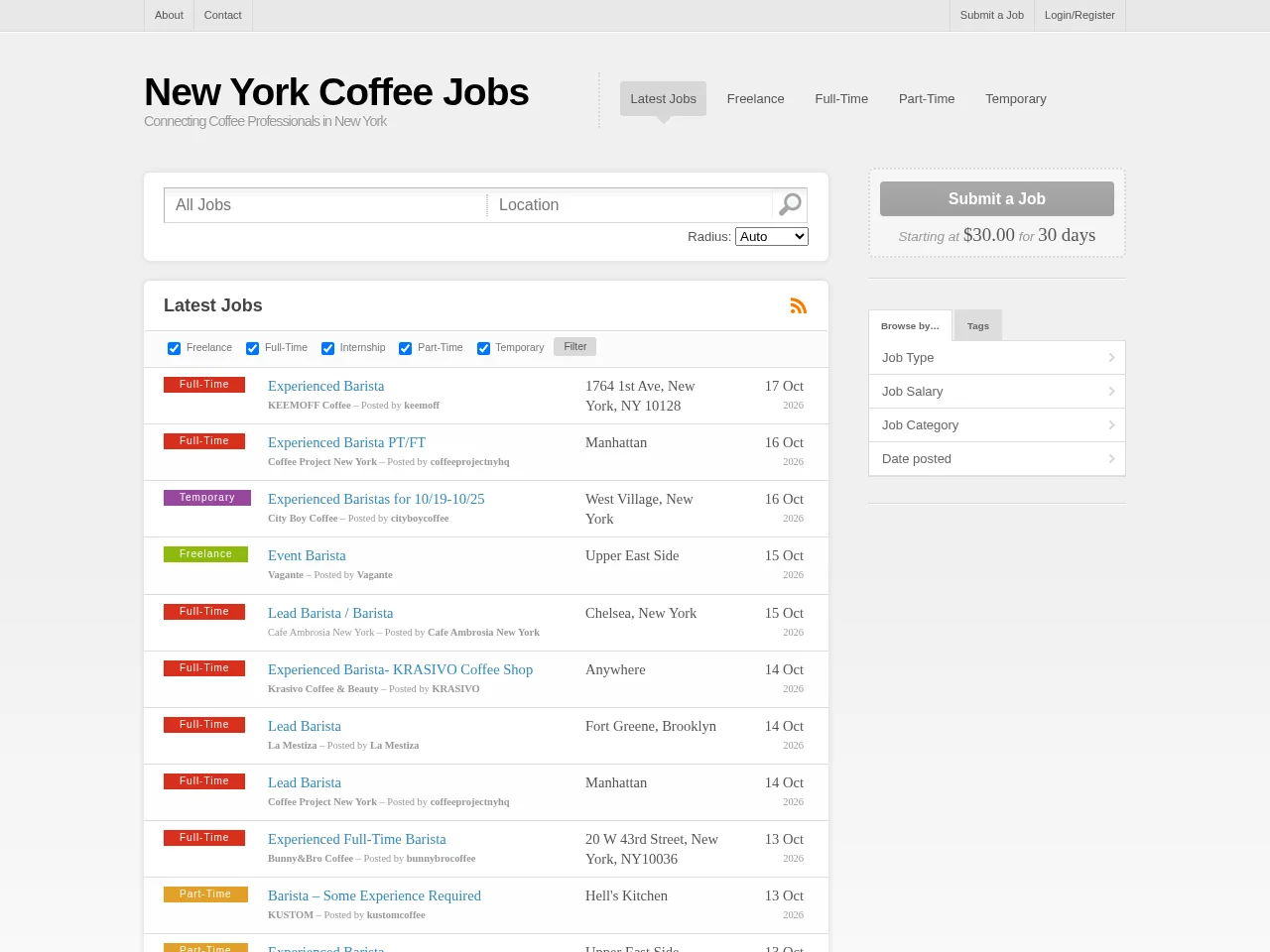Expand the Job Type browse section

(997, 358)
